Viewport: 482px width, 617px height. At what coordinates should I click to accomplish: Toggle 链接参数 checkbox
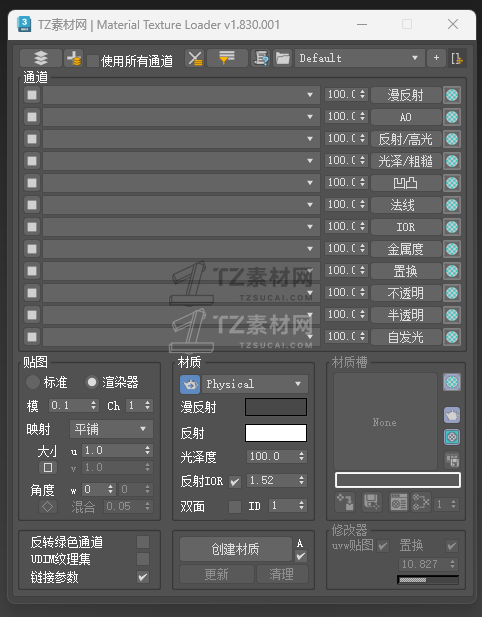143,577
